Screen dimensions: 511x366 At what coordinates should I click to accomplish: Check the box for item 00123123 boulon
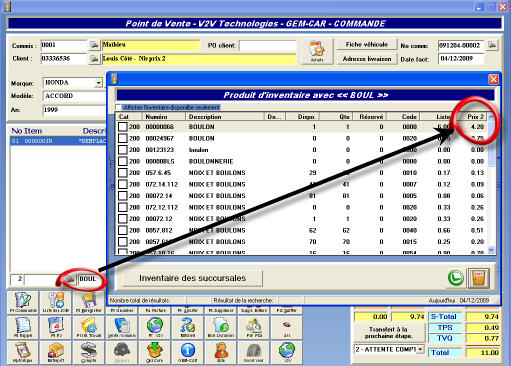pyautogui.click(x=123, y=150)
